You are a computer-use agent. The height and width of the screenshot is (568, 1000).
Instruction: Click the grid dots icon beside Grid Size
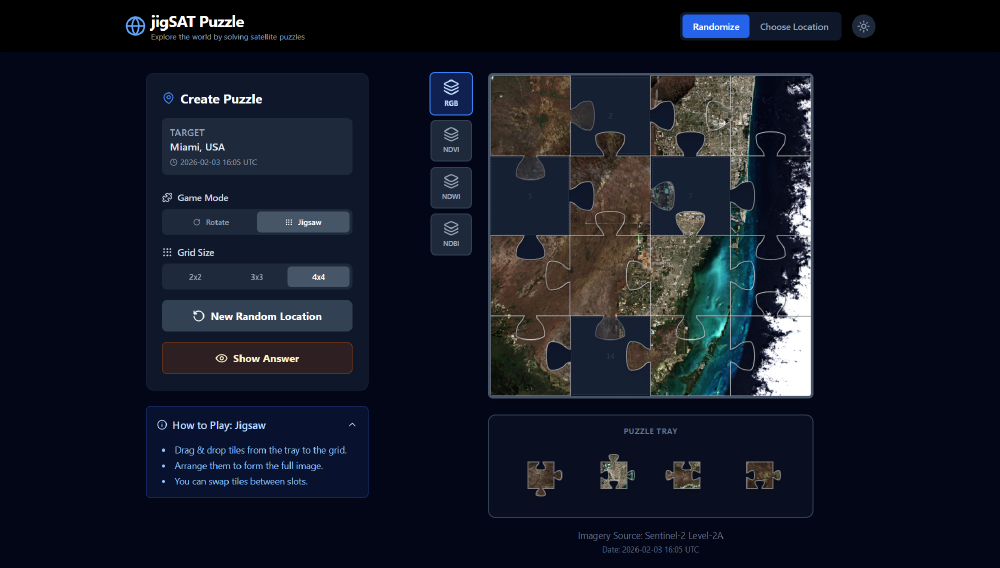pyautogui.click(x=167, y=252)
